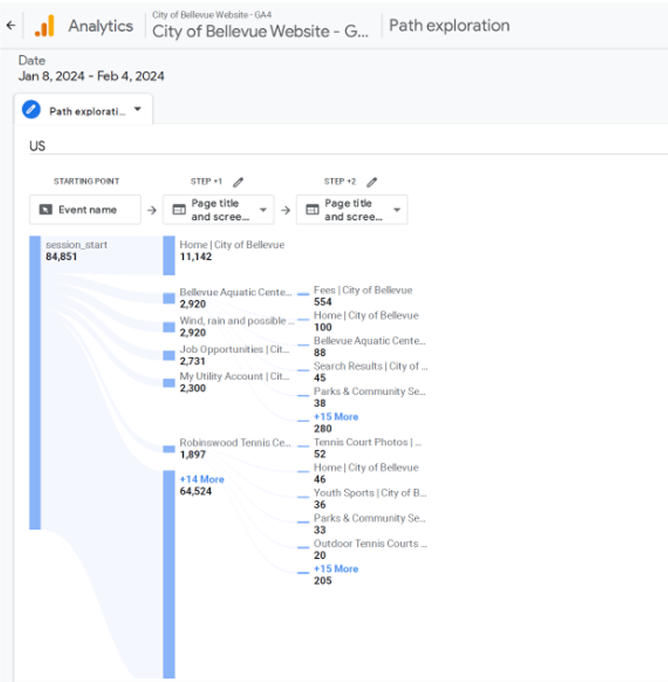
Task: Expand +15 More with 280 count
Action: tap(336, 417)
